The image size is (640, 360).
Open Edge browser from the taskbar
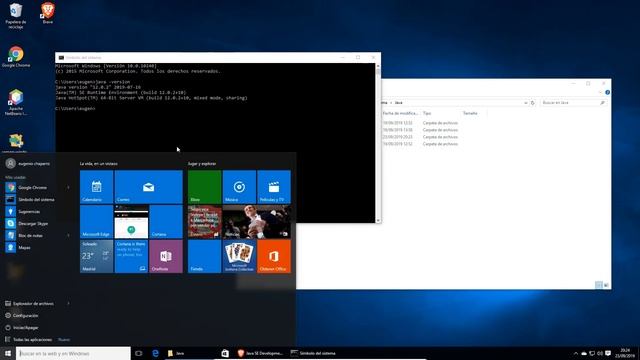click(x=156, y=353)
